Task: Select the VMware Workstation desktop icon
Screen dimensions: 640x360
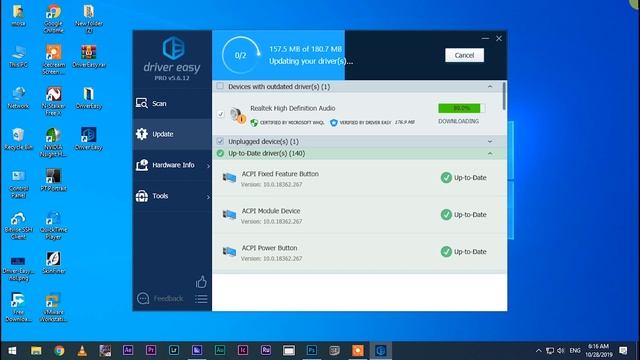Action: [x=53, y=307]
